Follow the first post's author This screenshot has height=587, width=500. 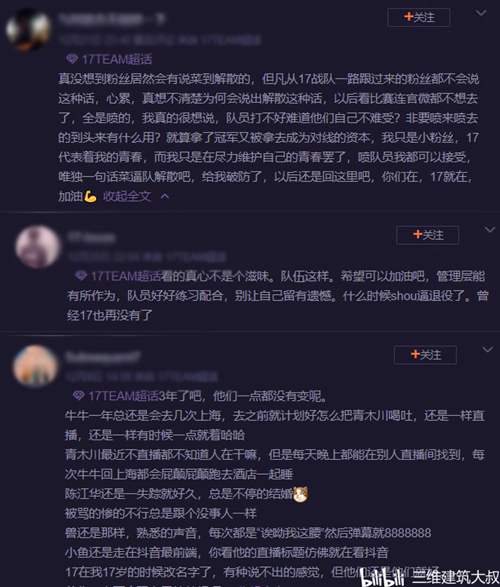point(419,17)
